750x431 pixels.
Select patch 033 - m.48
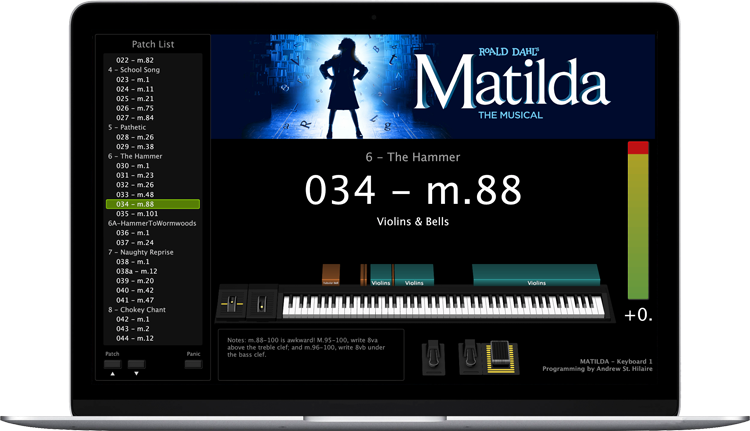tap(153, 195)
